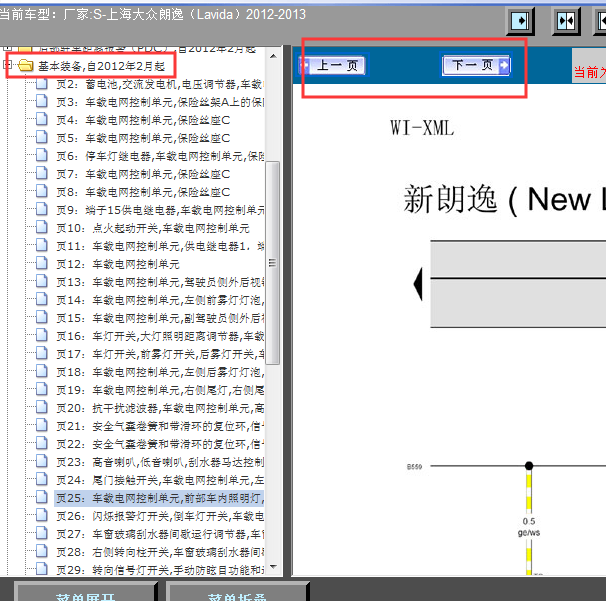Select highlighted 页25: 前部车内照明灯 entry
Image resolution: width=606 pixels, height=601 pixels.
point(160,498)
